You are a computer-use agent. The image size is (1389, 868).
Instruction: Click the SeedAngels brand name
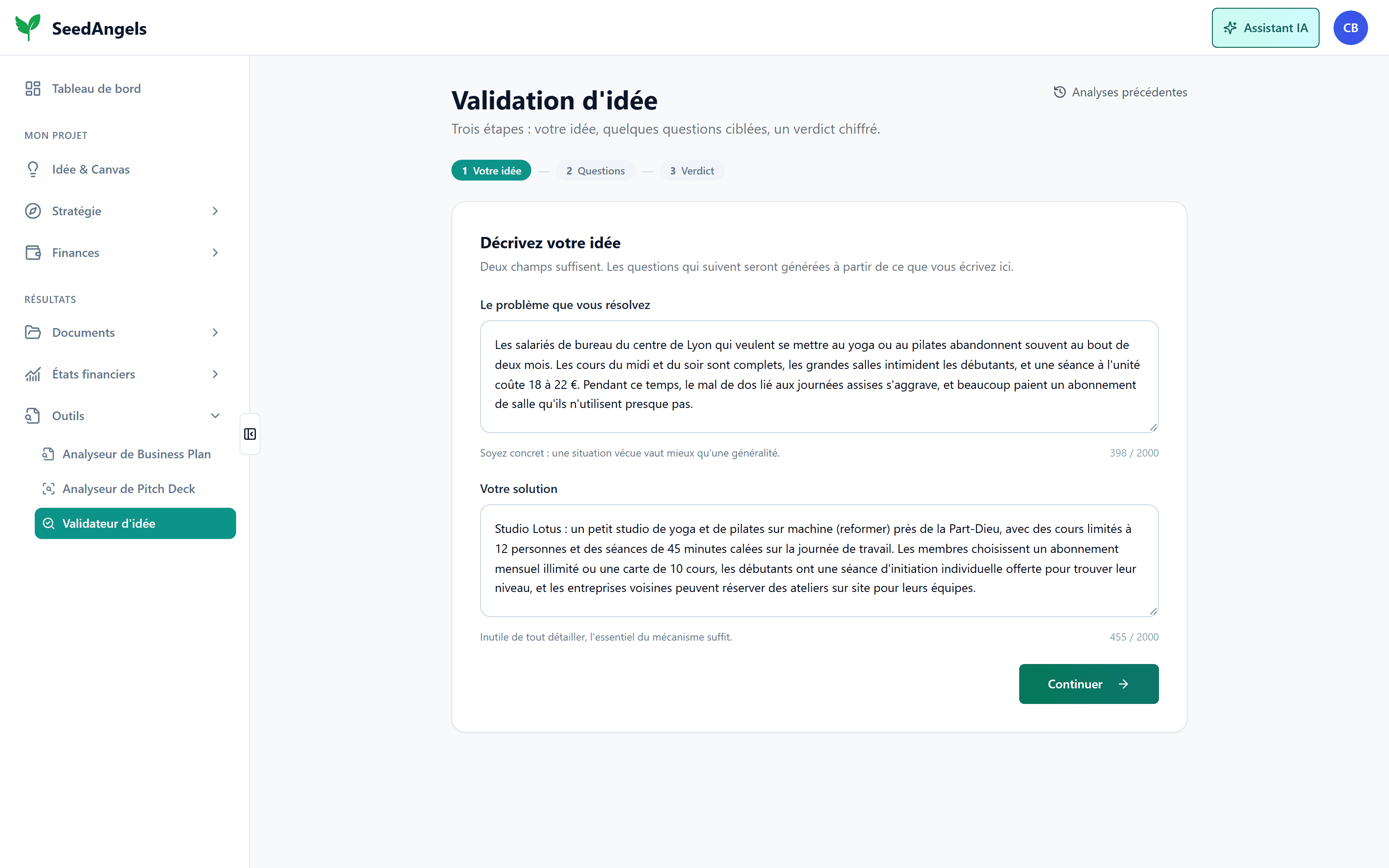click(x=99, y=28)
